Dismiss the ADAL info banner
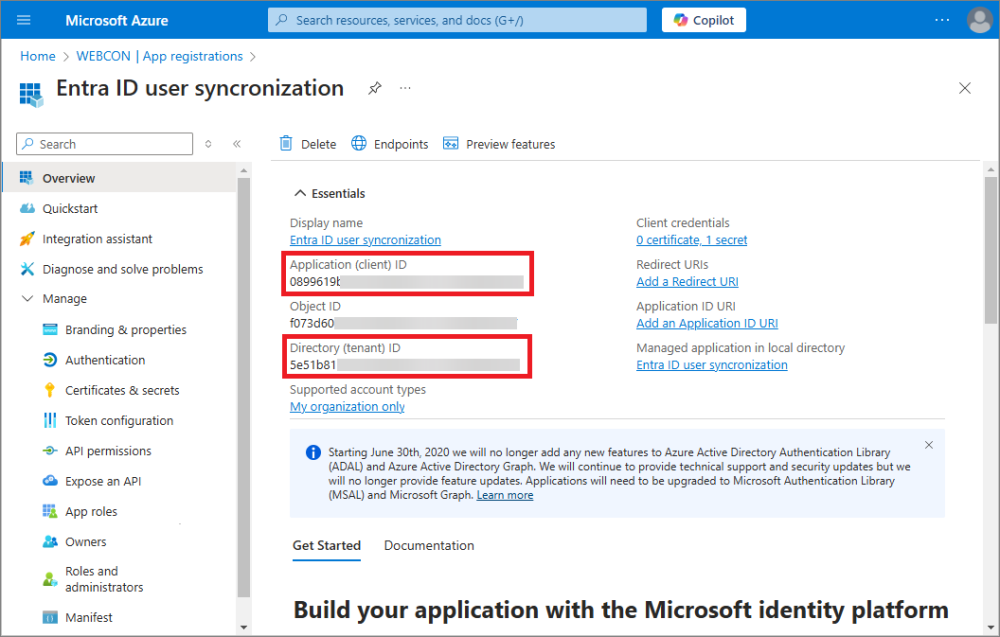Screen dimensions: 1000x637 (929, 445)
